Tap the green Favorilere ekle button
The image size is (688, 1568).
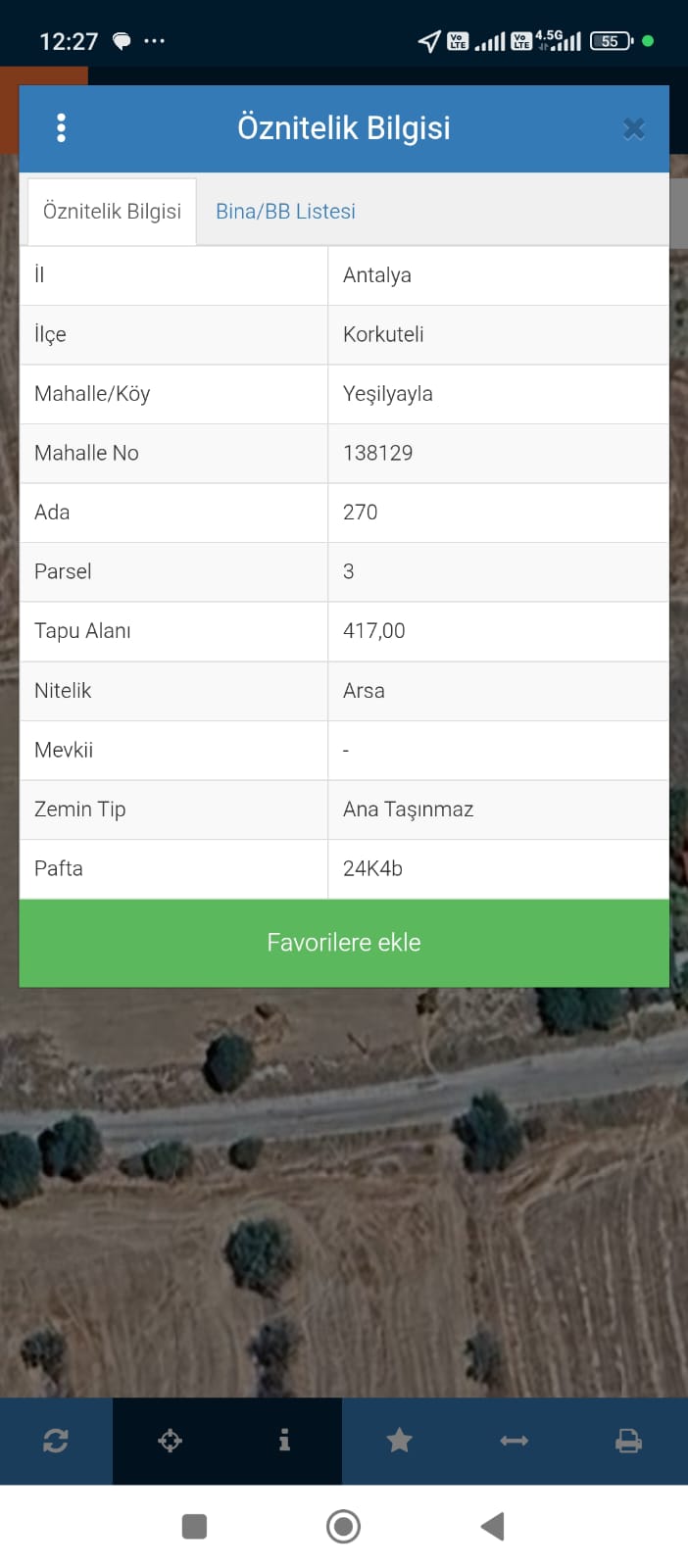pos(344,943)
